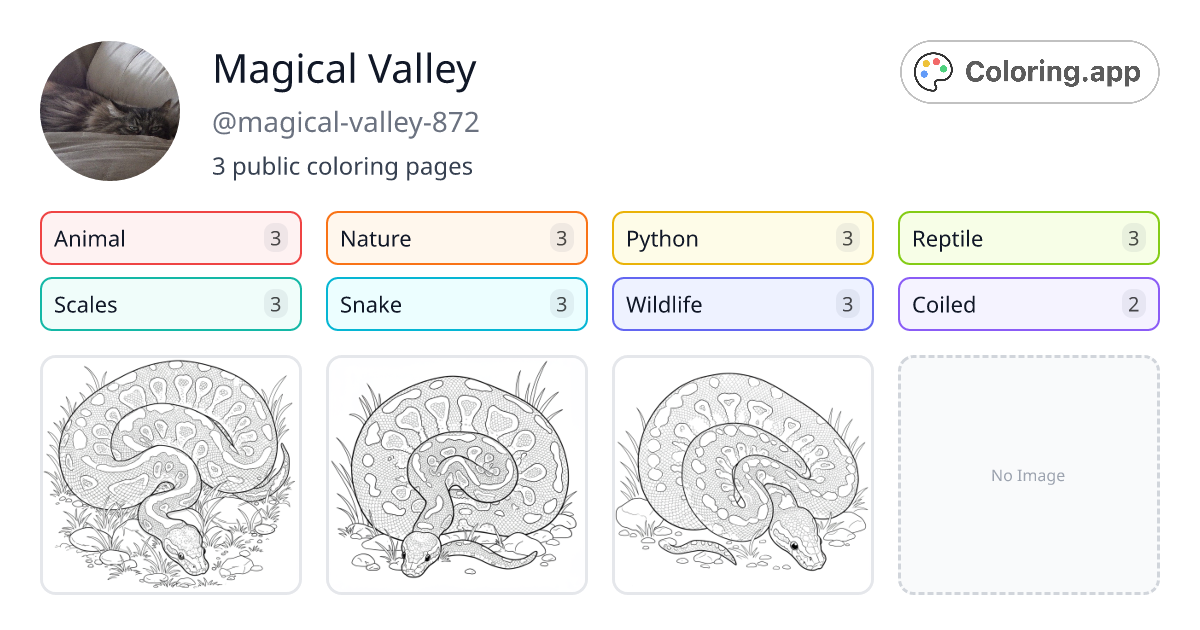Open the Snake category
Viewport: 1200px width, 630px height.
click(456, 304)
